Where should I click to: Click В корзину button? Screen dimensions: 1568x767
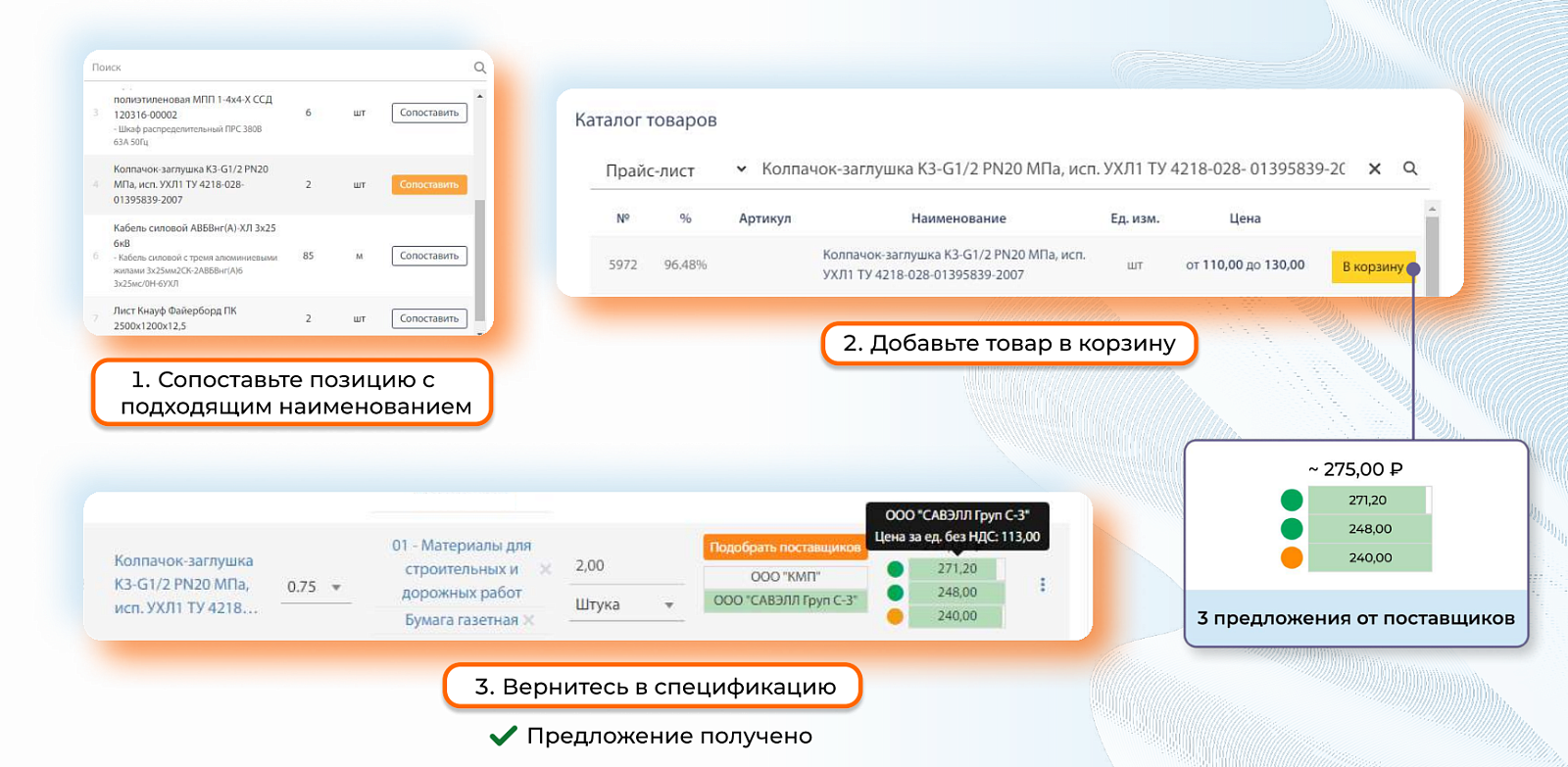[x=1373, y=266]
